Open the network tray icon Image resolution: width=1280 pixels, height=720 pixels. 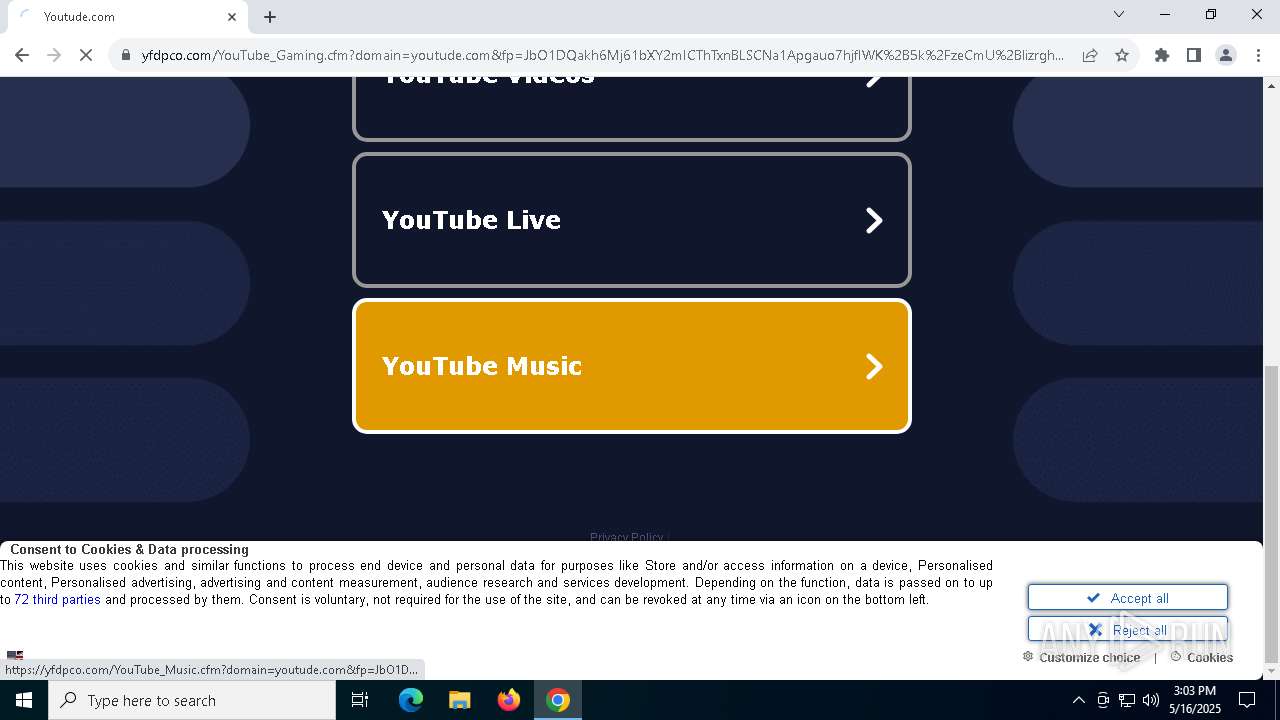[x=1127, y=700]
